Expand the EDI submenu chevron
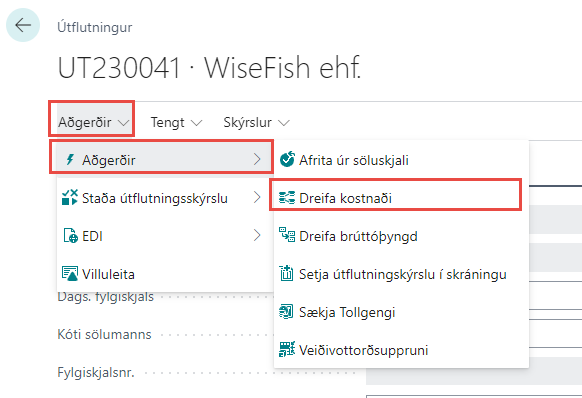This screenshot has width=582, height=398. [257, 235]
